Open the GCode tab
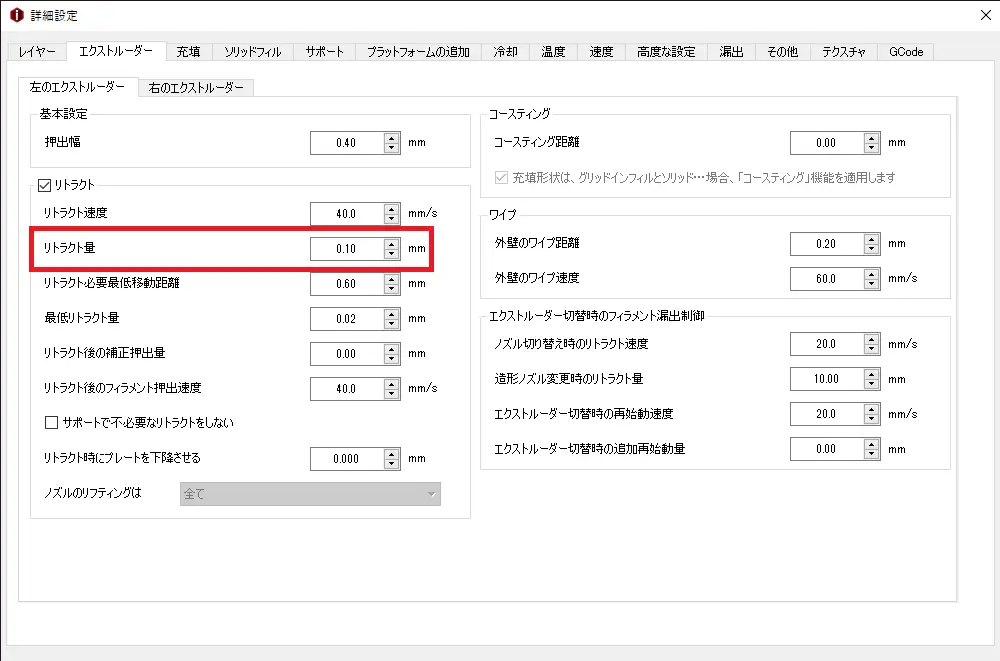Image resolution: width=1000 pixels, height=661 pixels. [x=906, y=52]
